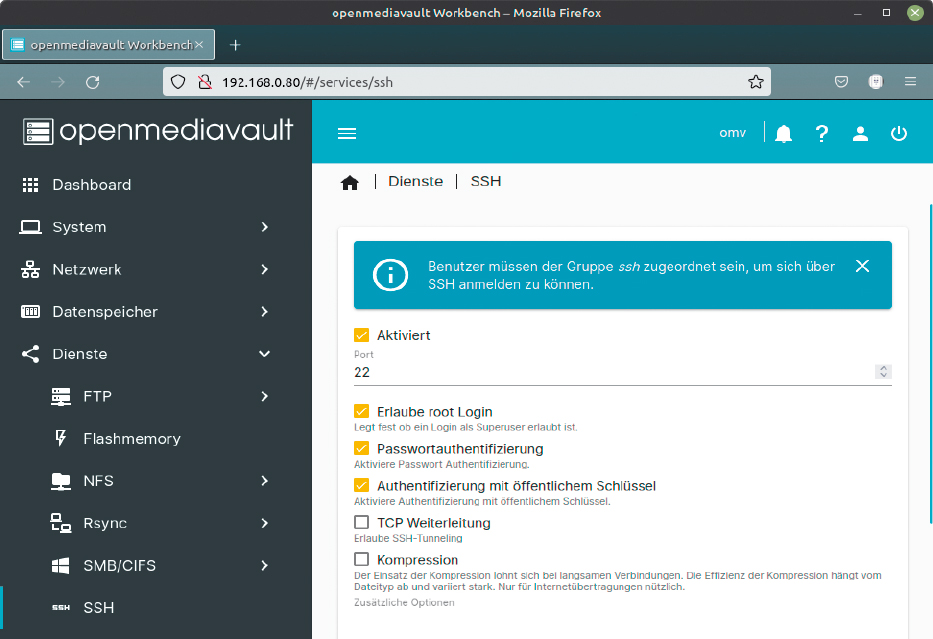Select Flashmemory in the sidebar
The width and height of the screenshot is (933, 639).
(156, 438)
